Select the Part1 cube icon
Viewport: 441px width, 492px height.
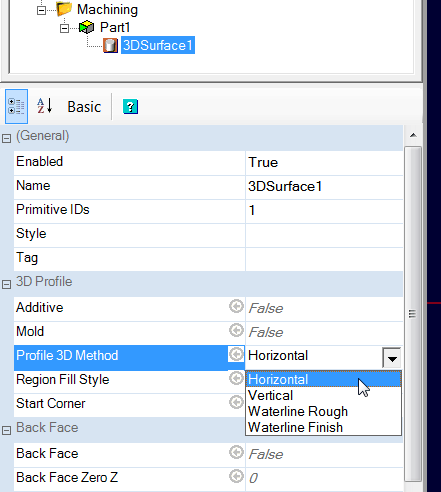pos(87,27)
